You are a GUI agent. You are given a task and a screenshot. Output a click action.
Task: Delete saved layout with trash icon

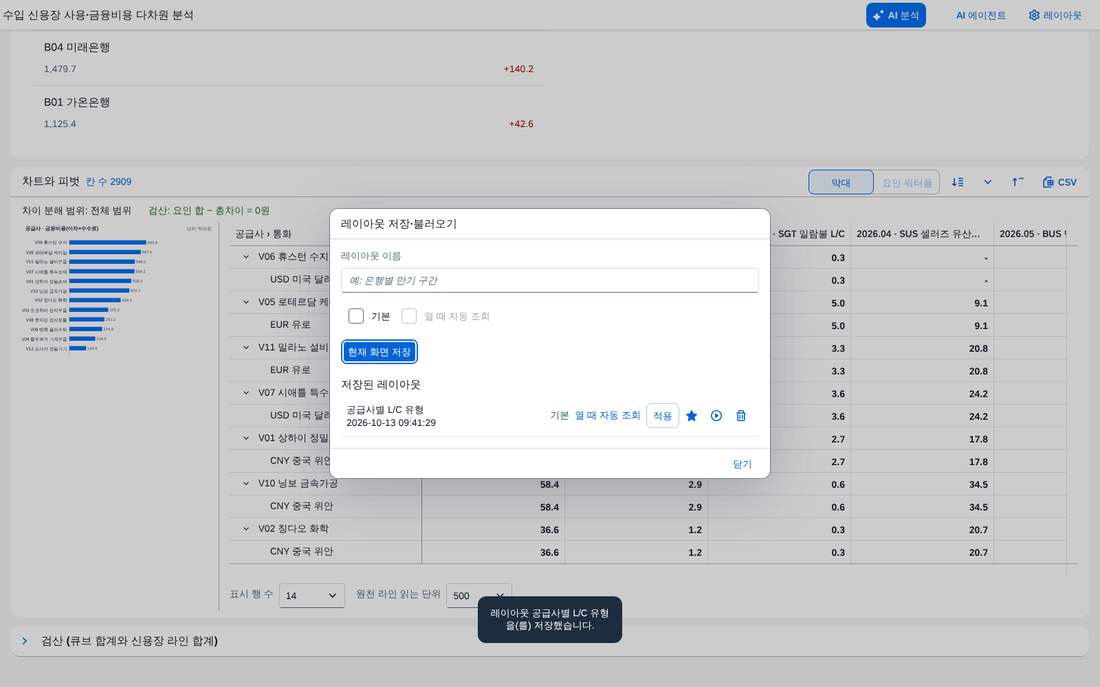click(741, 416)
